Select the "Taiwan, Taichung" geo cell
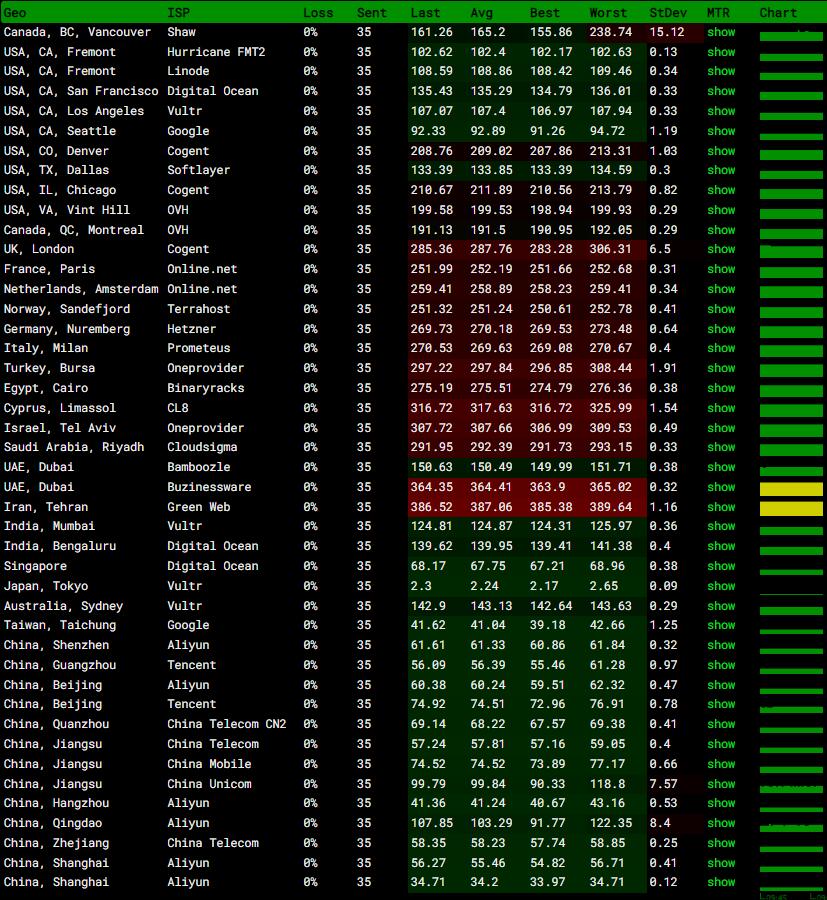 (x=60, y=626)
